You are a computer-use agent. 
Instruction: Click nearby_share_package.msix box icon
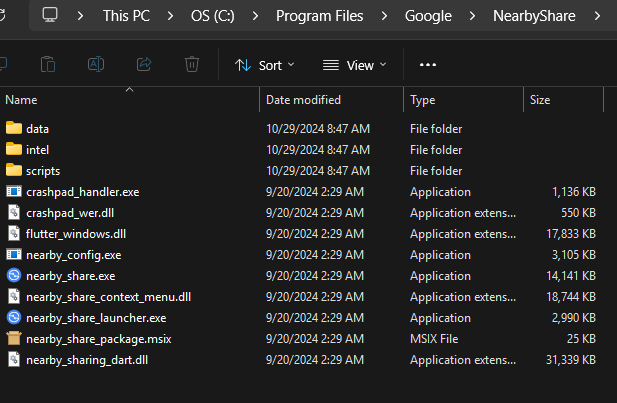click(x=14, y=338)
